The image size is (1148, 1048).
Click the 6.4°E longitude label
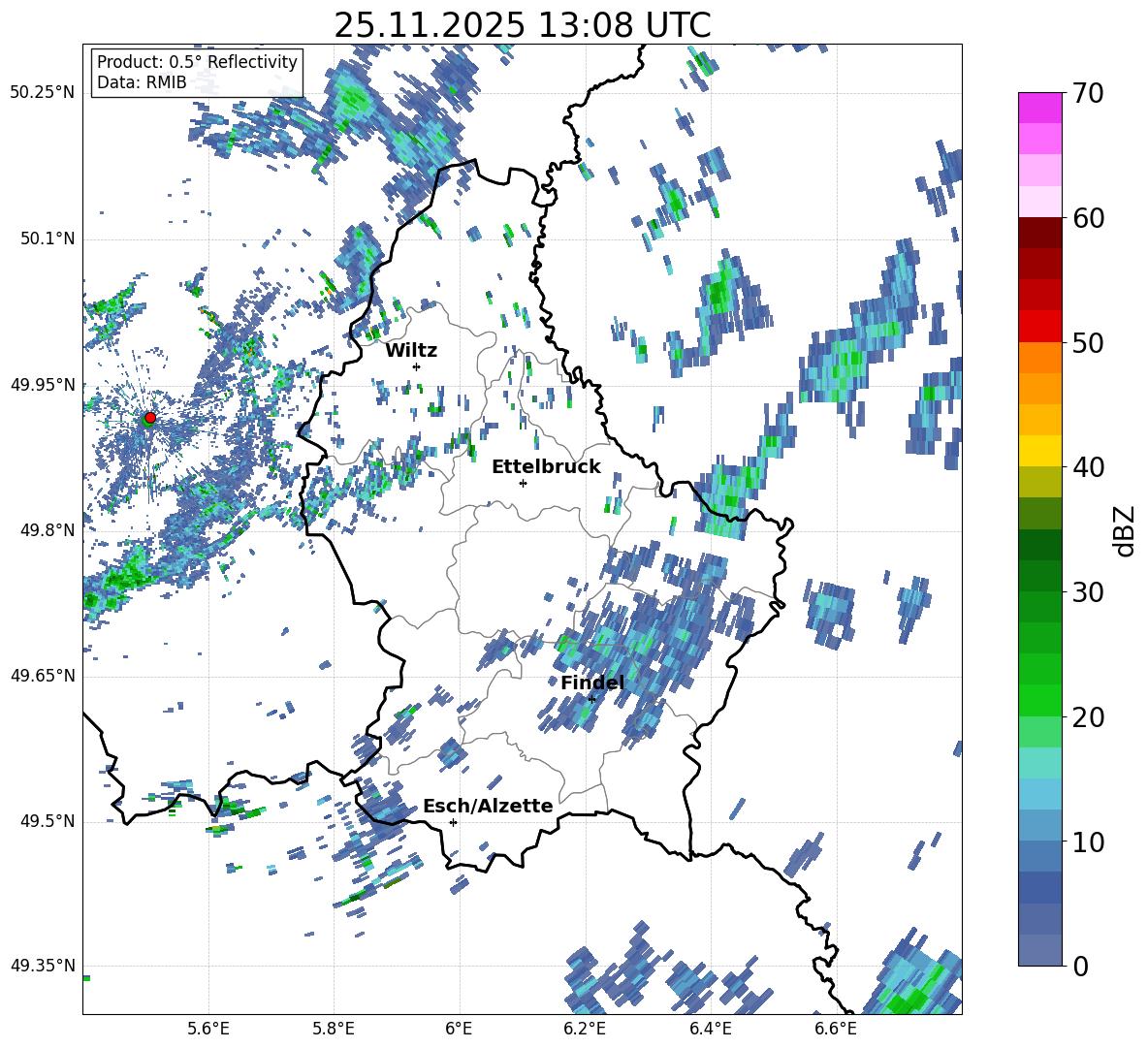710,1029
